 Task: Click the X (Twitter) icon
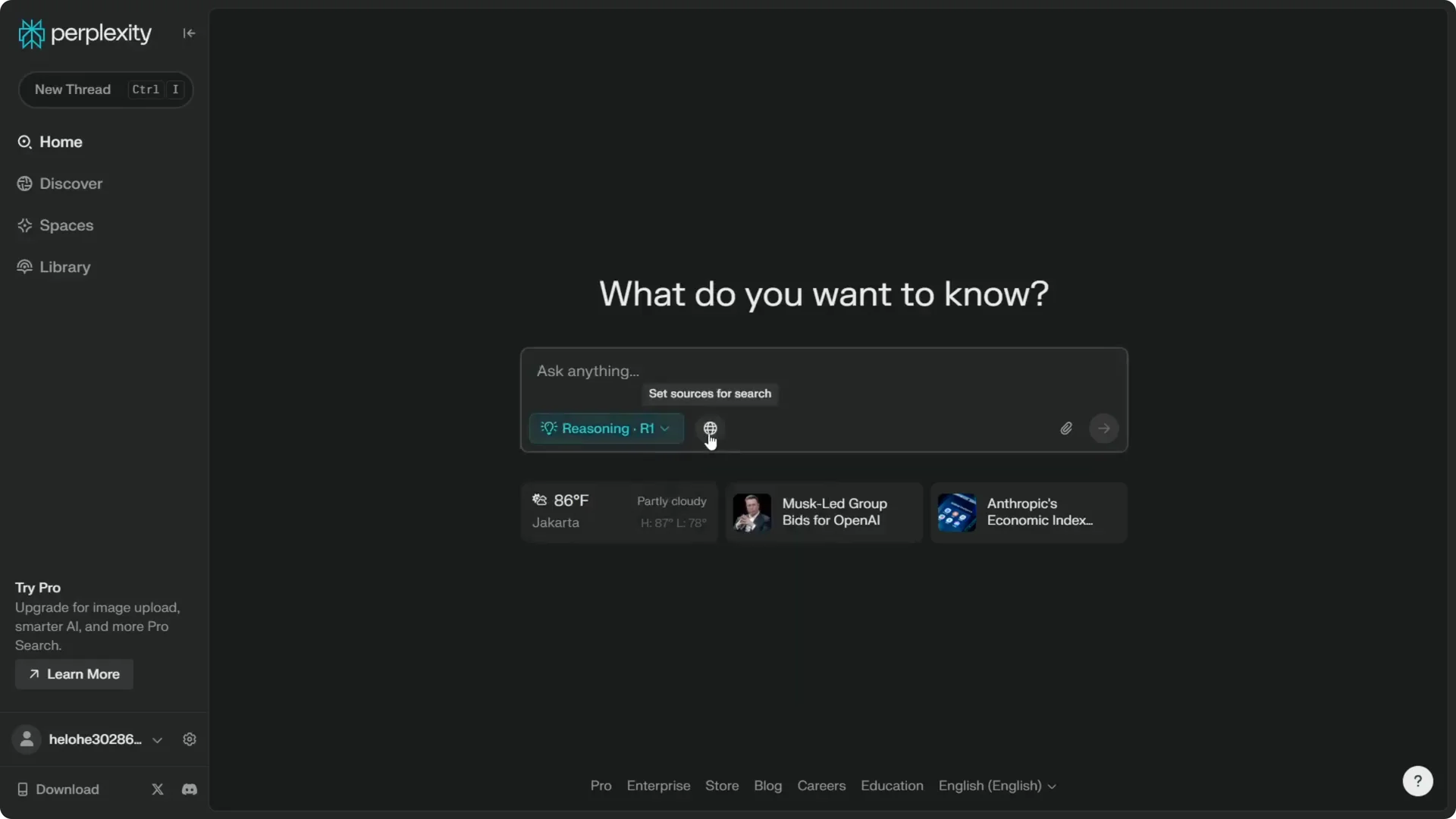click(x=157, y=789)
